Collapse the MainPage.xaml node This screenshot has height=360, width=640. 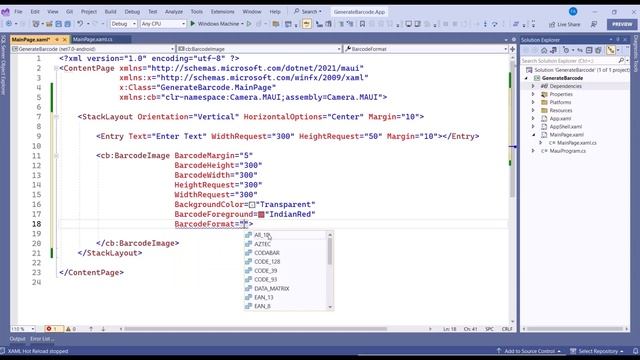pos(533,135)
